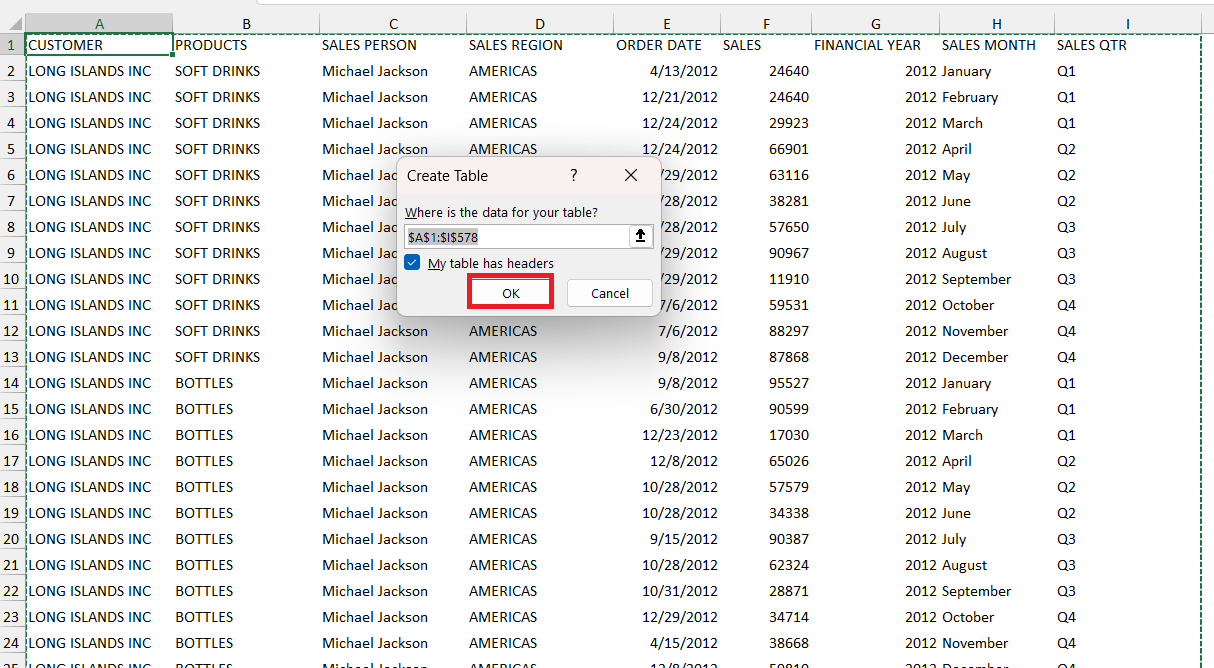Click the table data range input field
Image resolution: width=1214 pixels, height=668 pixels.
point(516,237)
